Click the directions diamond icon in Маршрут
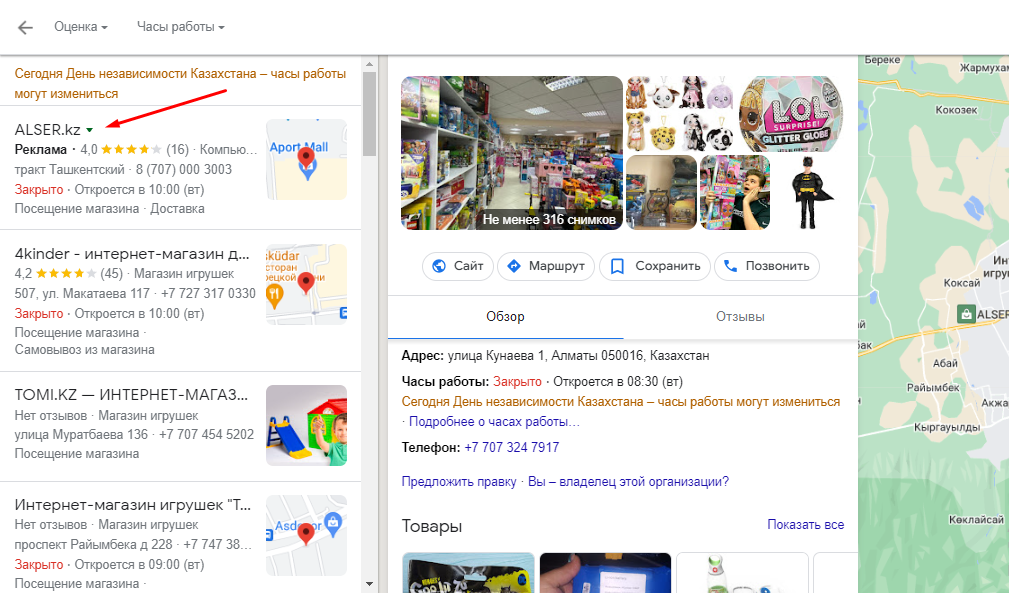The width and height of the screenshot is (1009, 593). [514, 266]
